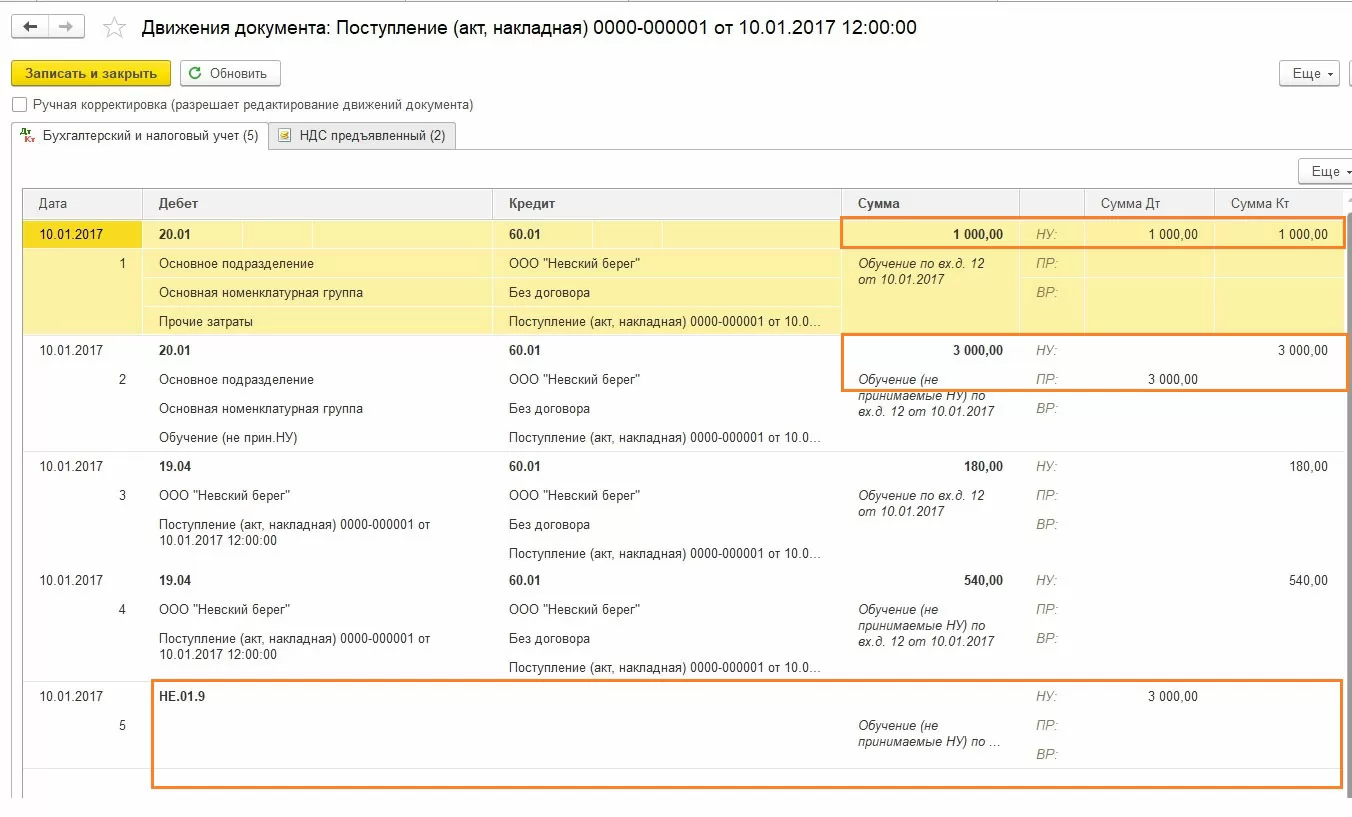
Task: Click Основная номенклатурная группа in row 2
Action: [x=261, y=408]
